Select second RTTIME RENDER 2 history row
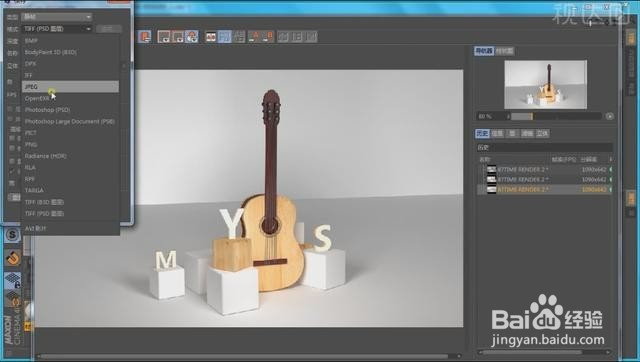640x362 pixels. pos(545,179)
